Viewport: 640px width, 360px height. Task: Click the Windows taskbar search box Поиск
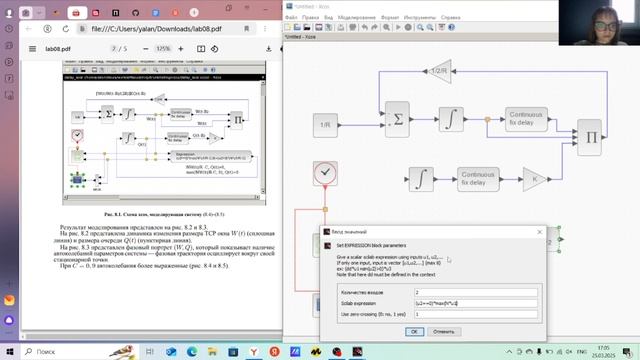(x=80, y=351)
